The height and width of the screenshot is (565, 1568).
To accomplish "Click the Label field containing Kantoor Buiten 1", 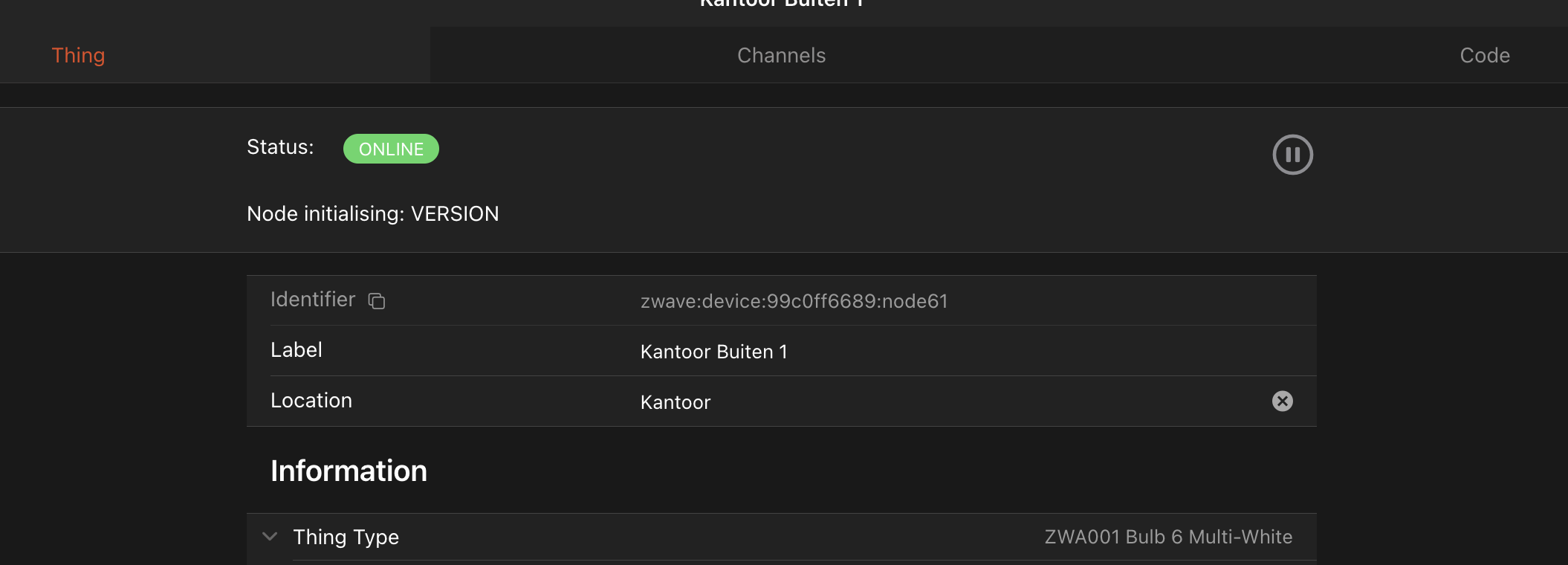I will point(713,352).
